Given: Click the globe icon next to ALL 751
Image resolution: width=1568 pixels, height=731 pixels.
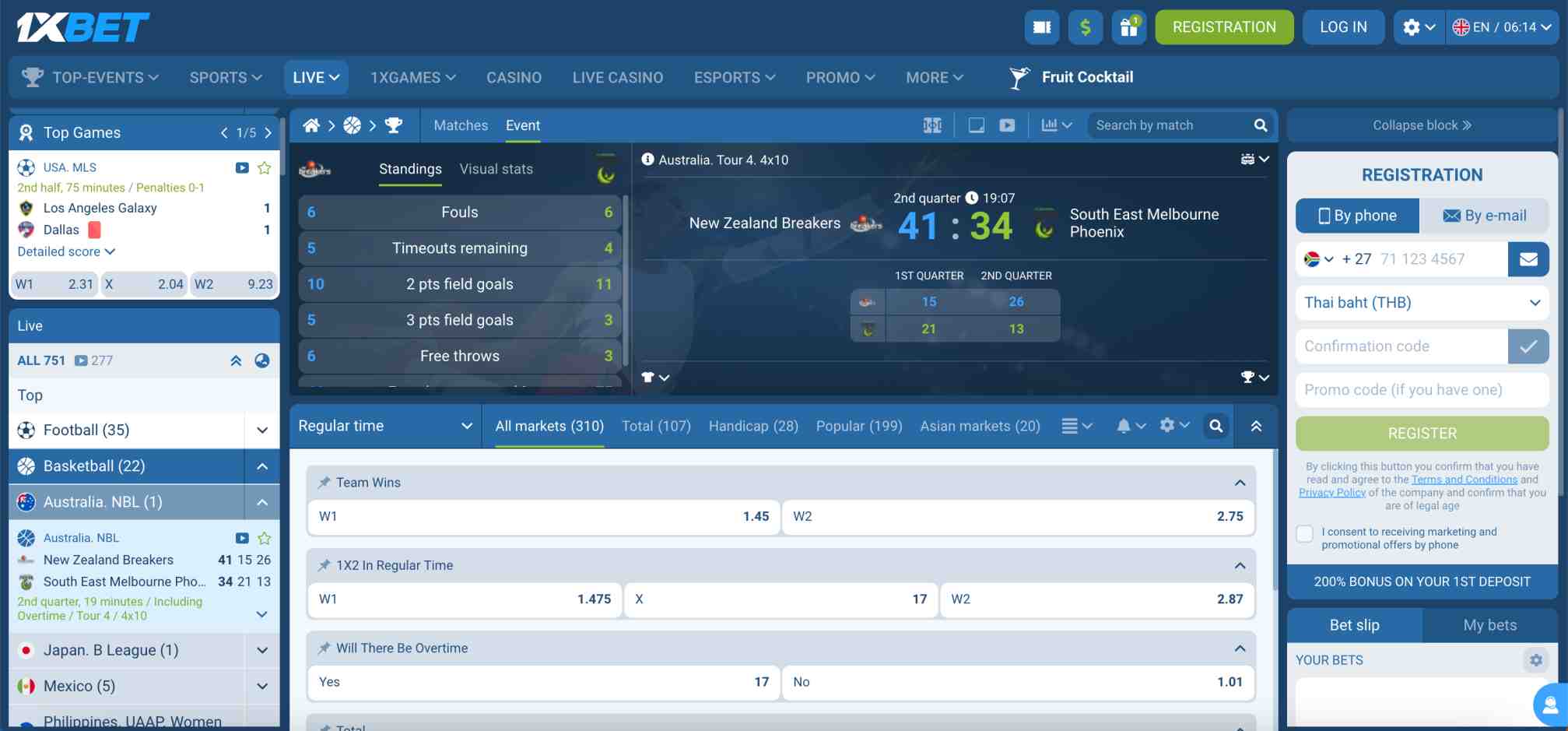Looking at the screenshot, I should click(x=261, y=360).
